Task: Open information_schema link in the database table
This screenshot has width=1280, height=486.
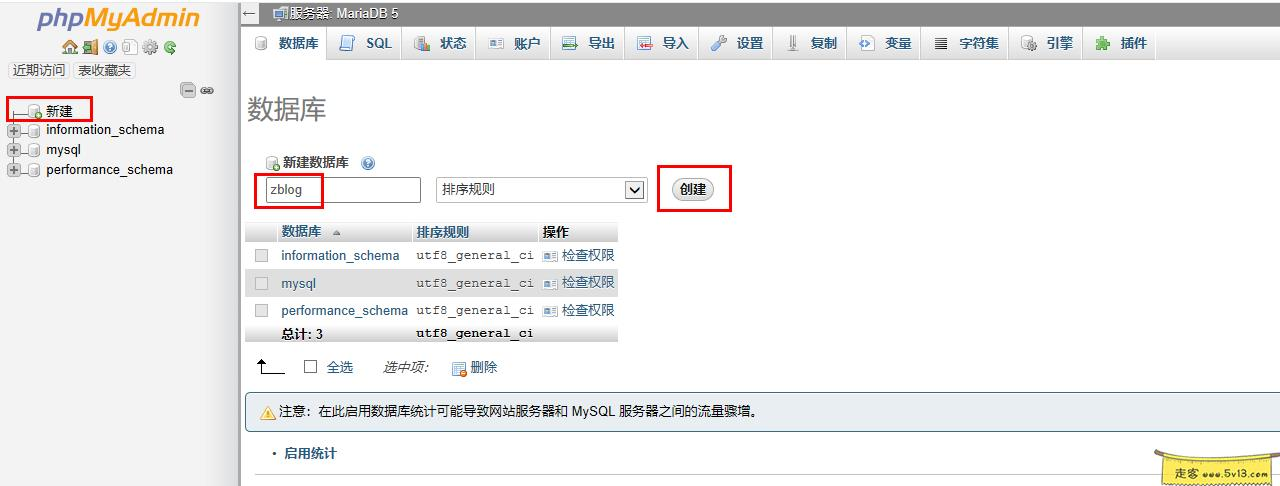Action: tap(340, 256)
